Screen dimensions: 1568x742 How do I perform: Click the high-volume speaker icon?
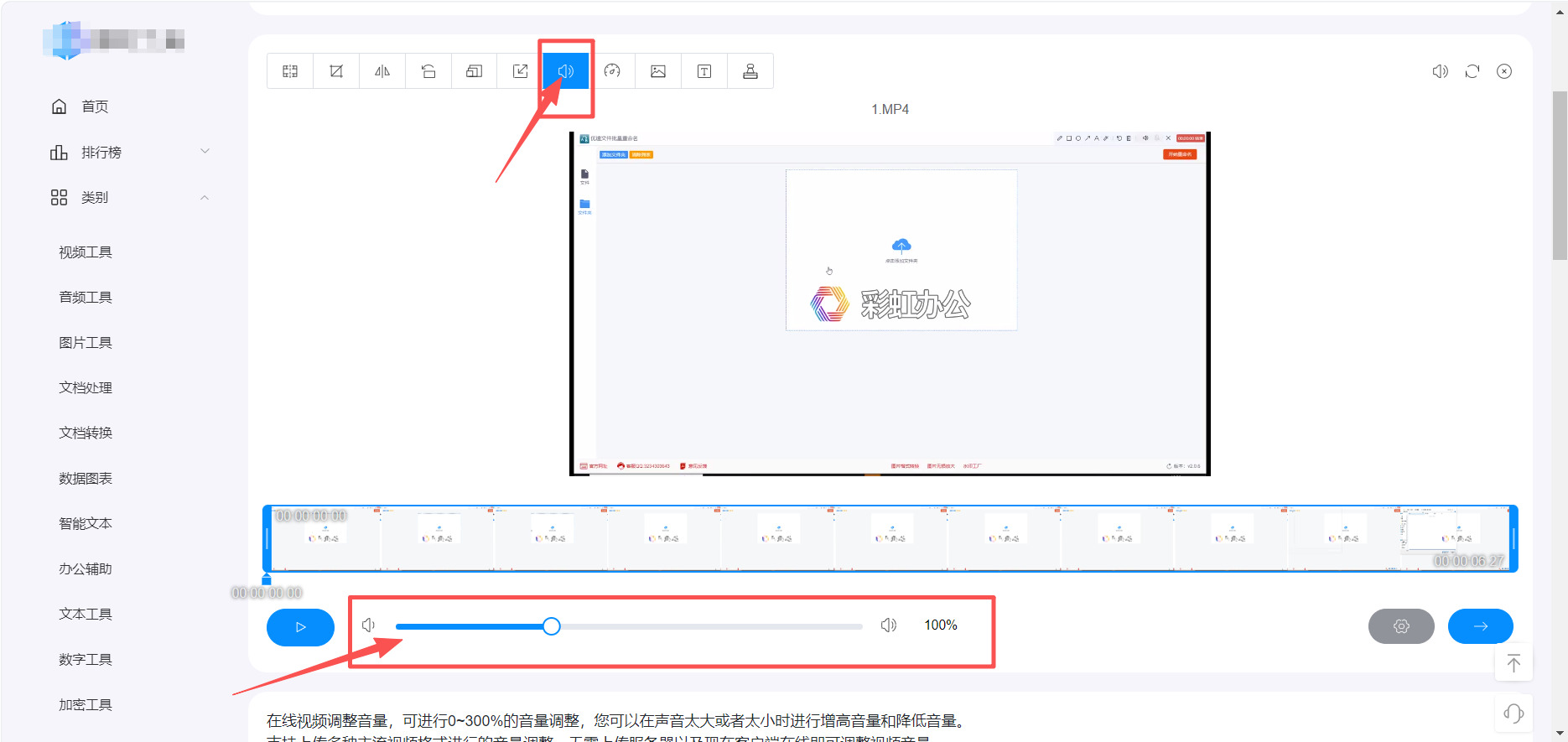pos(889,625)
